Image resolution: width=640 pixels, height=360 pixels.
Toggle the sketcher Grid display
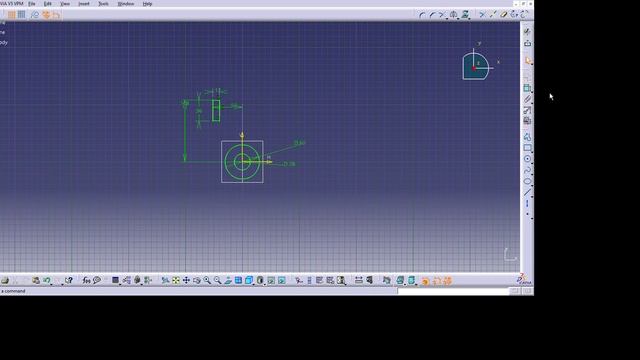click(11, 15)
